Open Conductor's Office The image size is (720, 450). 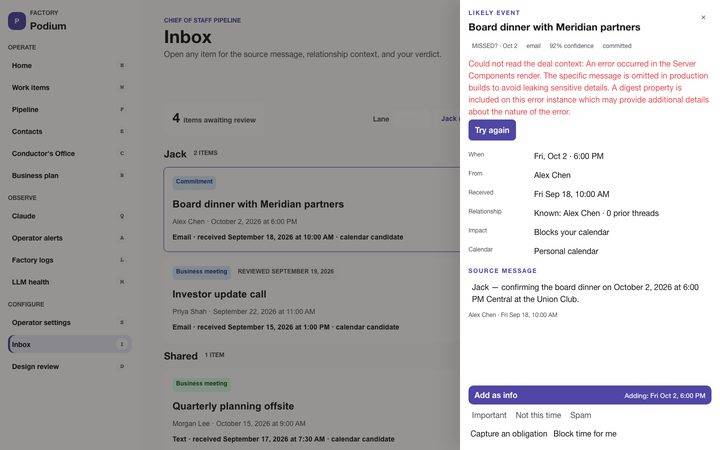tap(69, 153)
